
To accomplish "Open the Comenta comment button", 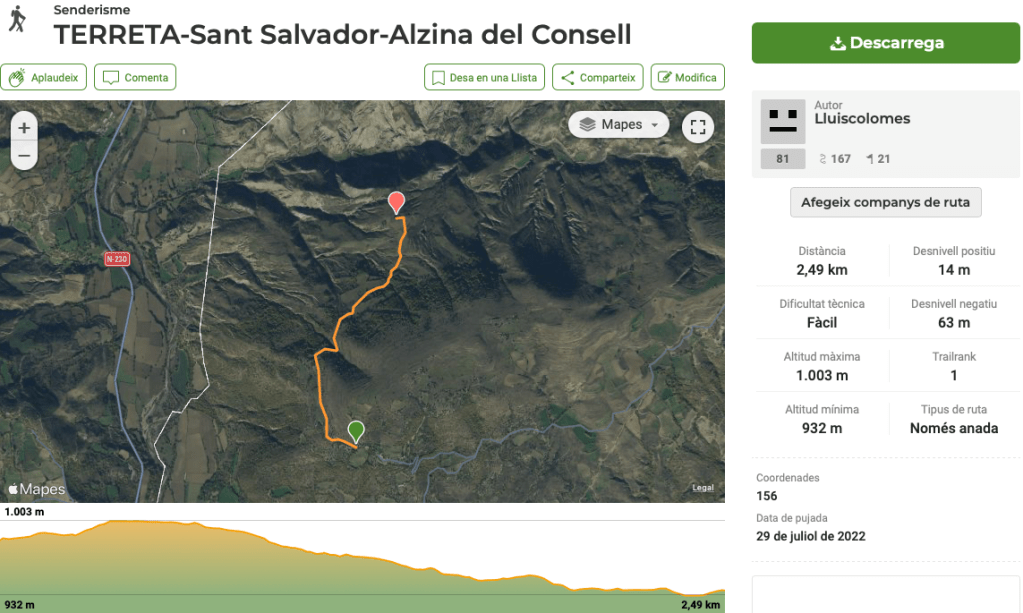I will [136, 78].
